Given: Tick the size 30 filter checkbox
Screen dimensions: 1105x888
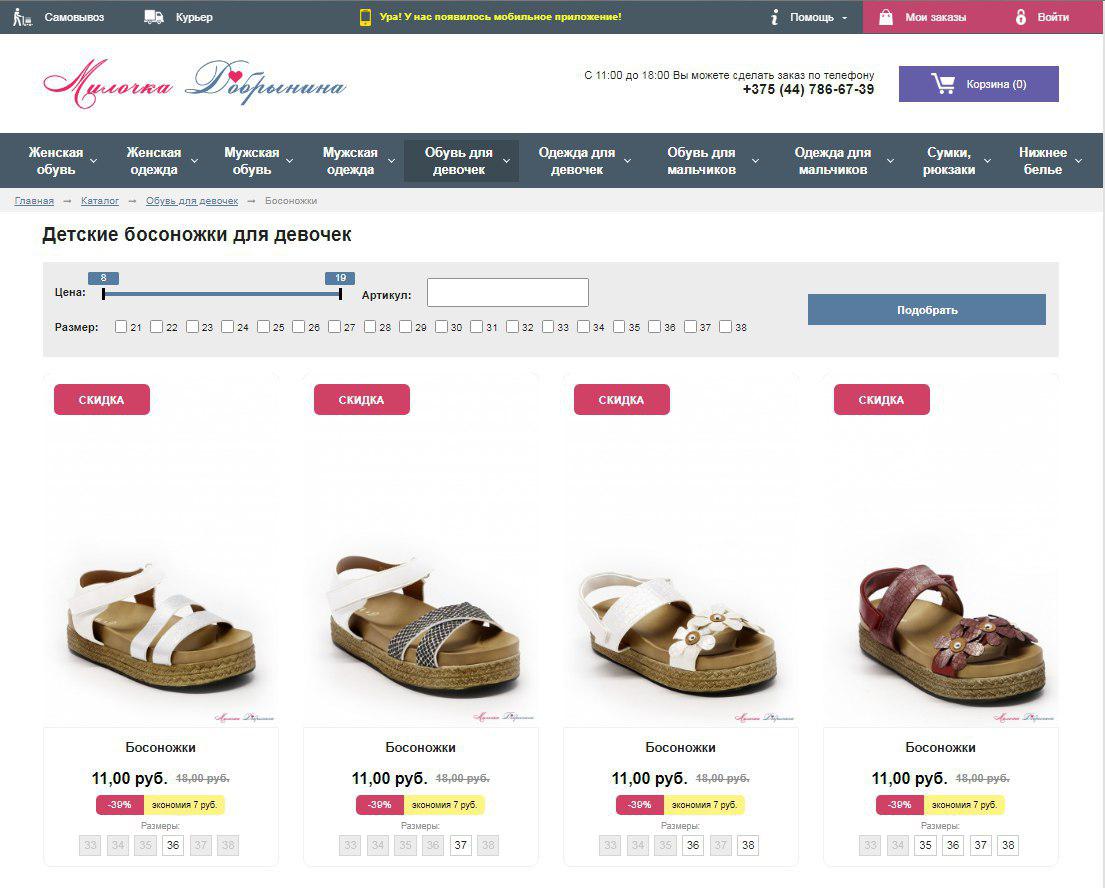Looking at the screenshot, I should click(x=441, y=327).
